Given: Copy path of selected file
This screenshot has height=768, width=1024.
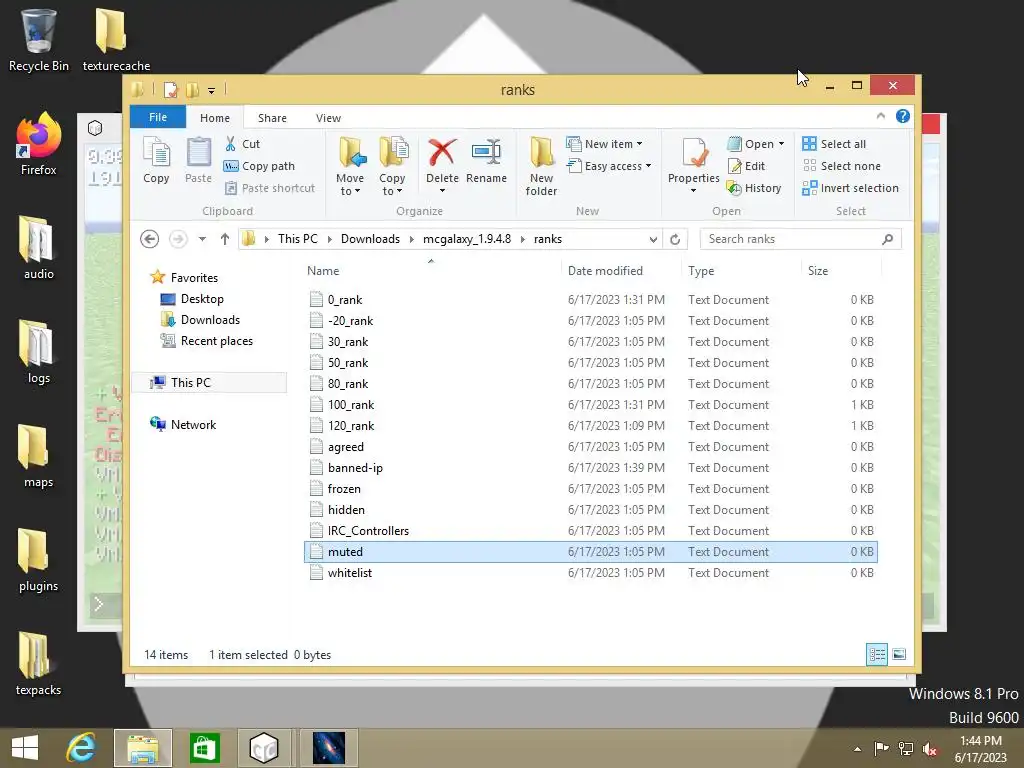Looking at the screenshot, I should (x=259, y=166).
